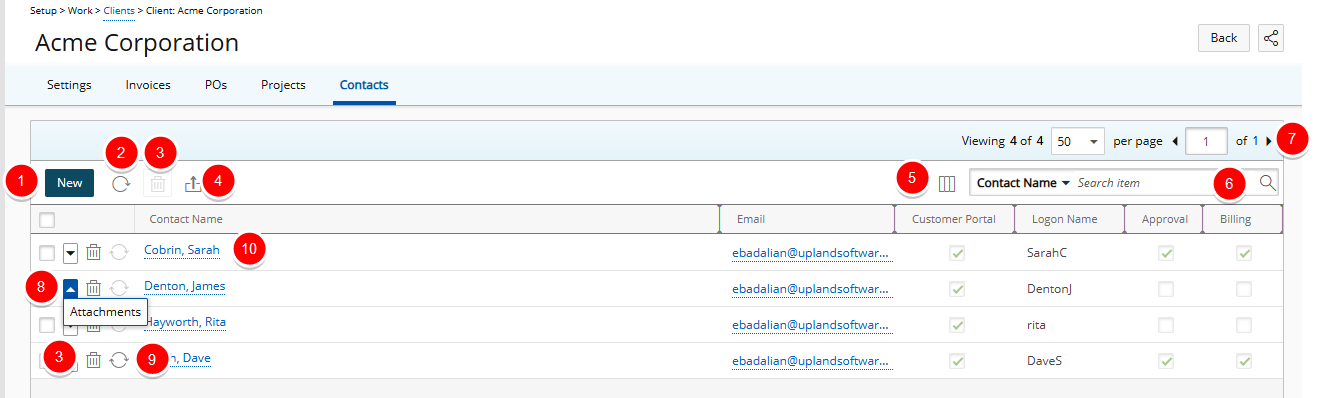Click the logon name rita
This screenshot has height=398, width=1322.
[x=1037, y=325]
